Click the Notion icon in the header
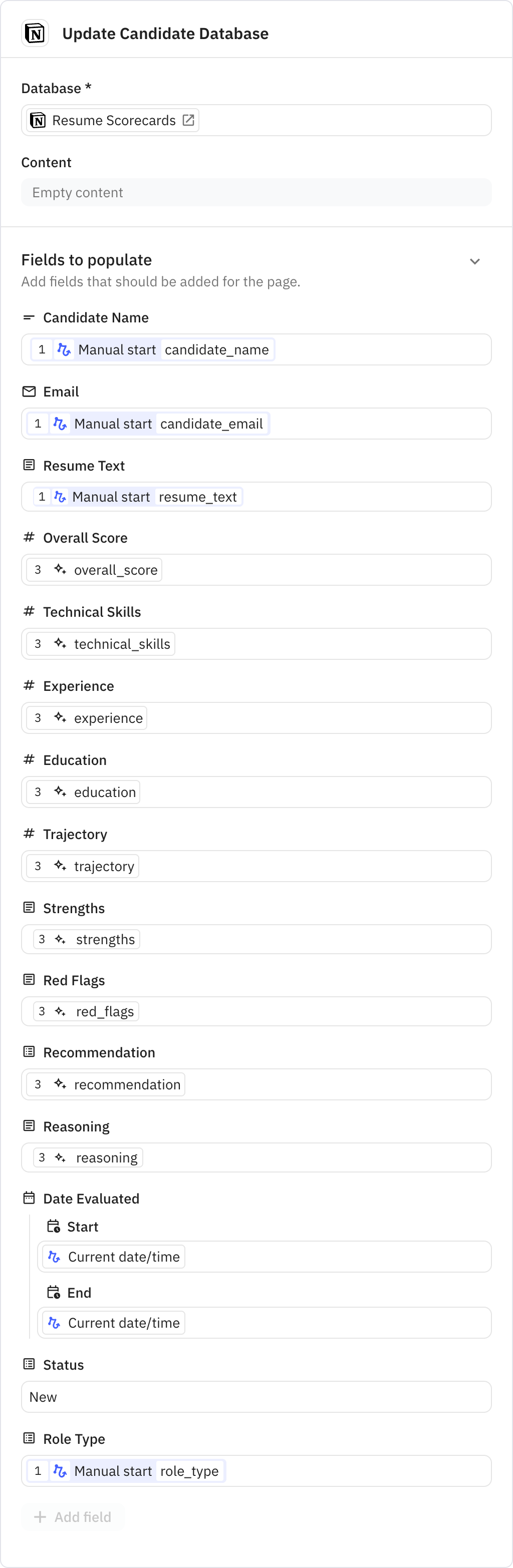 pyautogui.click(x=35, y=33)
